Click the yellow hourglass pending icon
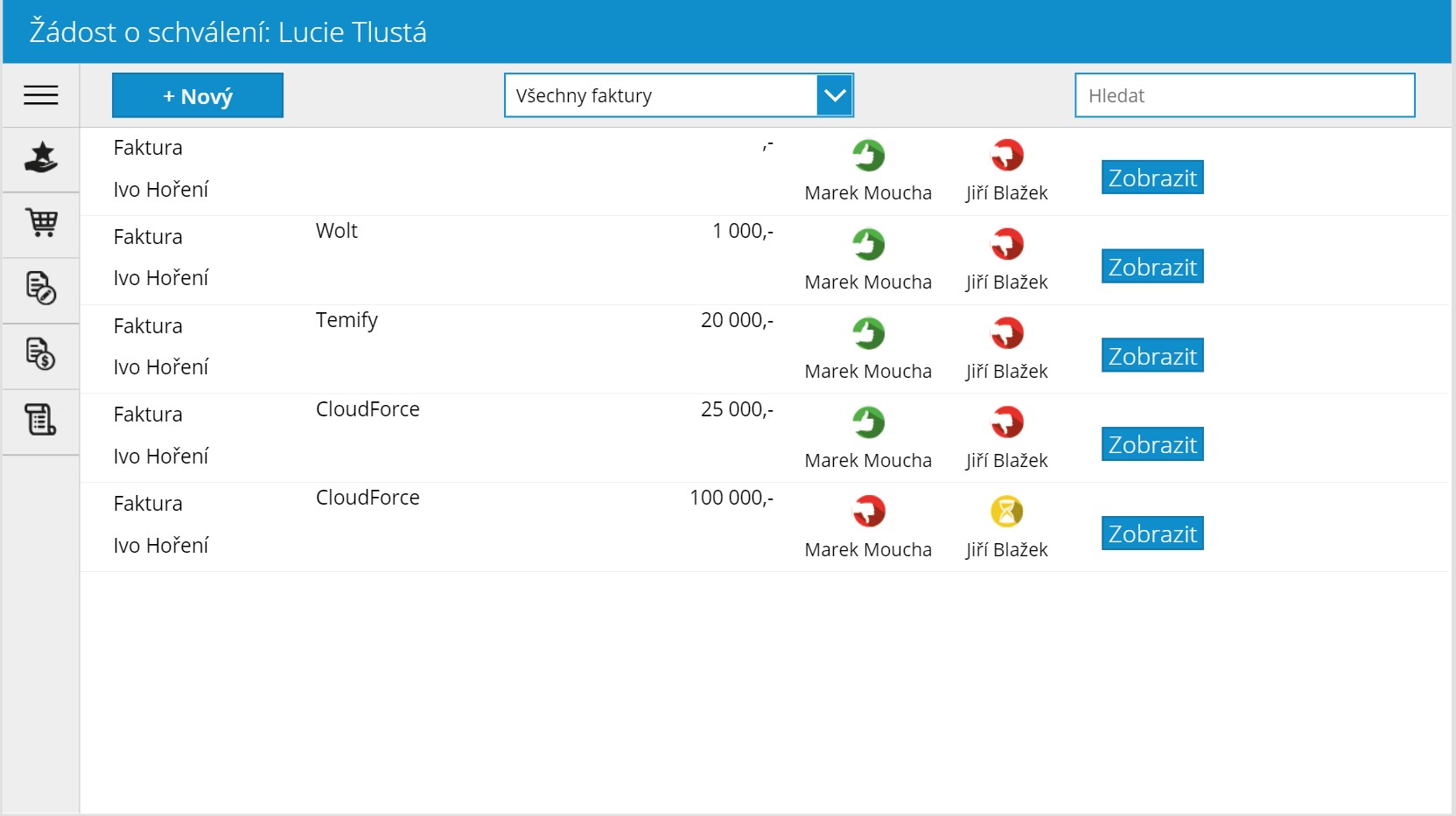1456x816 pixels. (x=1007, y=512)
